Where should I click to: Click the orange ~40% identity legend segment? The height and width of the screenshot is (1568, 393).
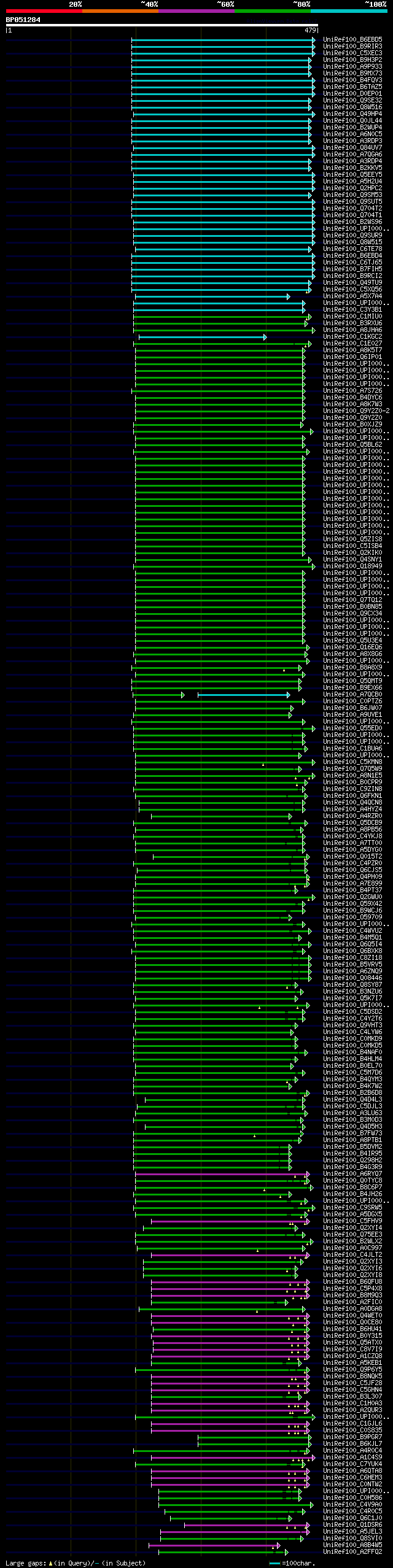pos(120,11)
